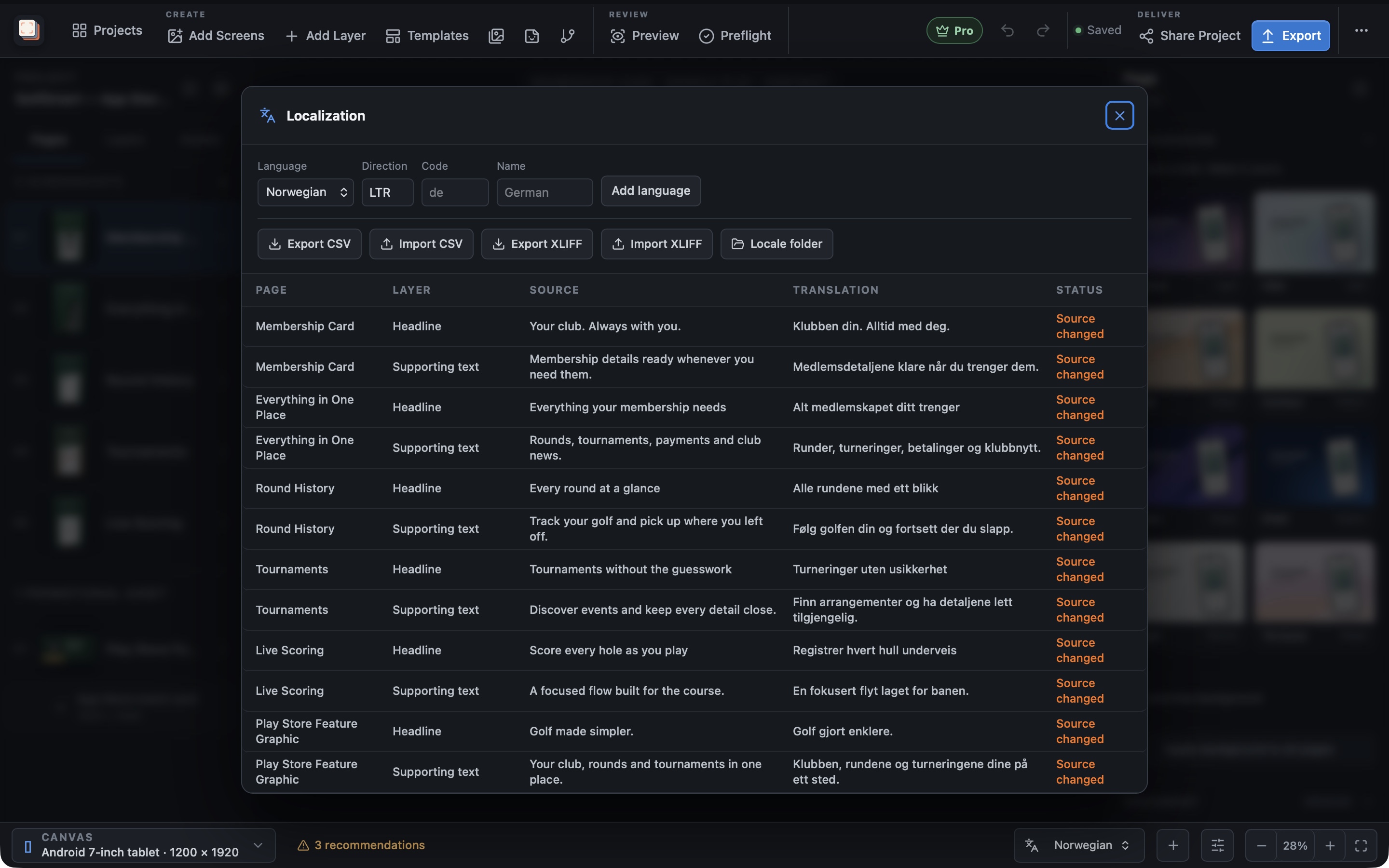Click the Pro crown badge
This screenshot has width=1389, height=868.
954,30
